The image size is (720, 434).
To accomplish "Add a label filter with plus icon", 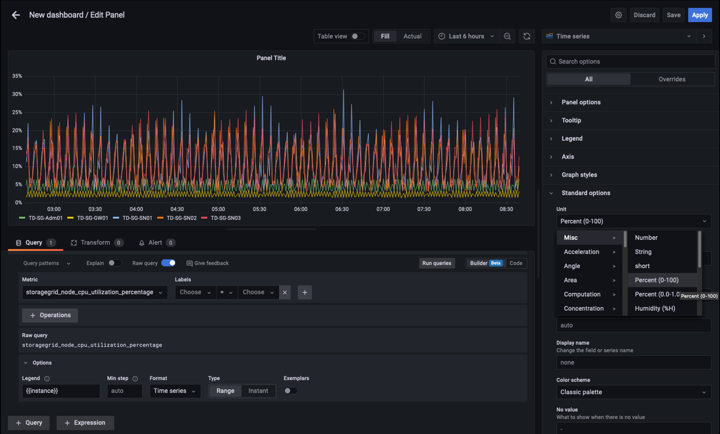I will [304, 292].
